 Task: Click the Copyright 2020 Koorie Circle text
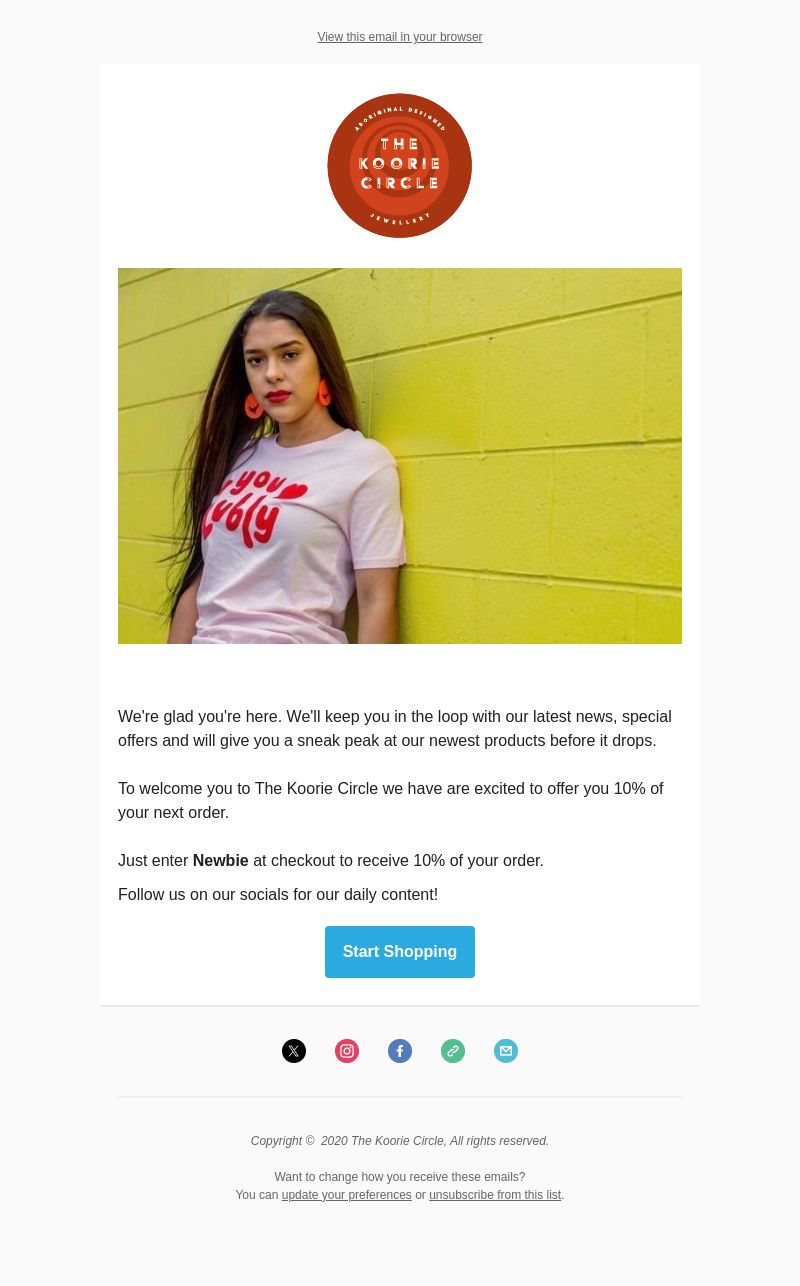400,1141
